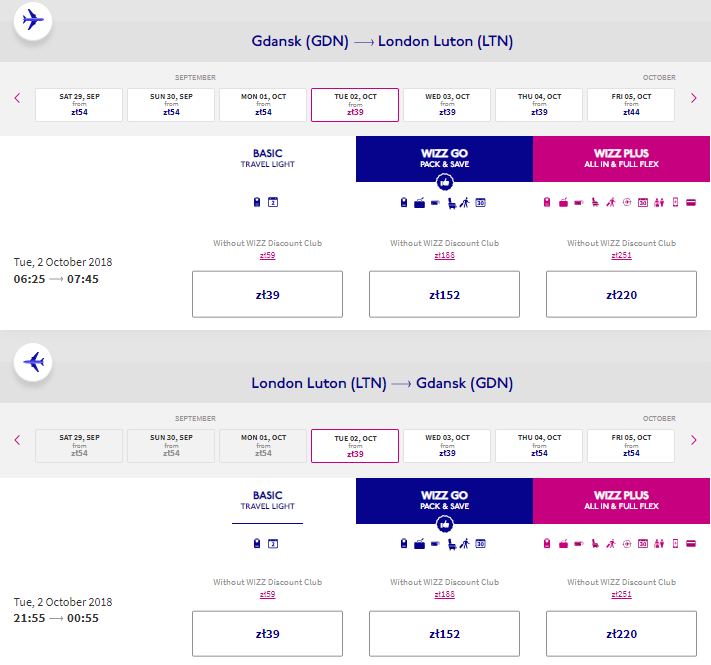Select outbound THU 04, OCT date
The height and width of the screenshot is (665, 711).
[539, 105]
